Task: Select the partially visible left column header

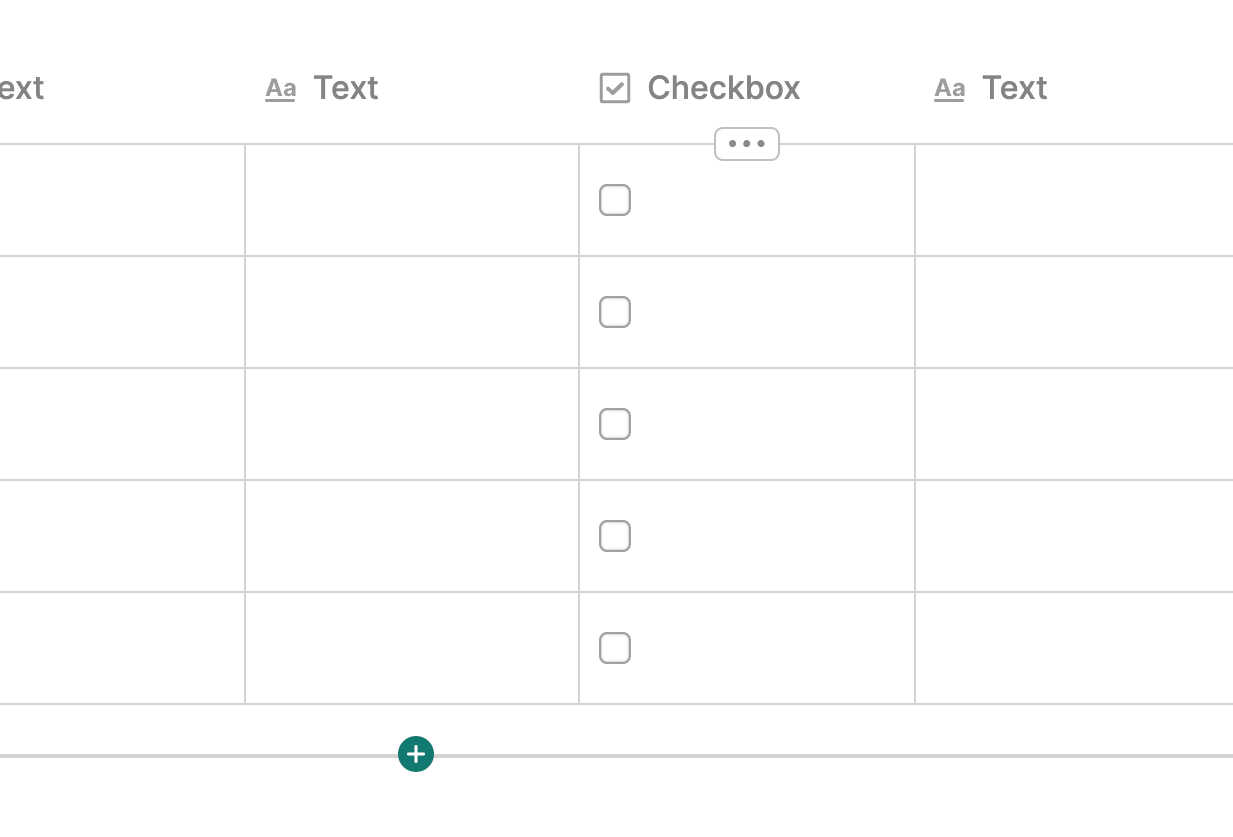Action: pos(21,88)
